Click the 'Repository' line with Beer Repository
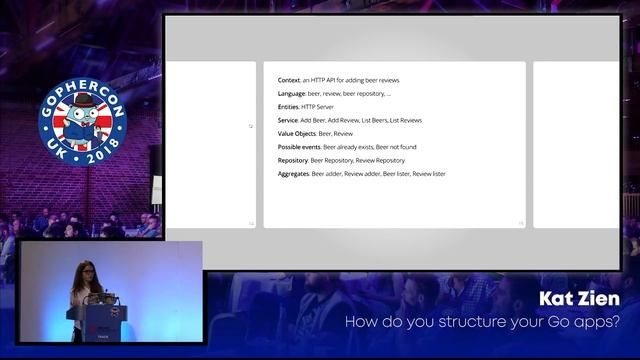Screen dimensions: 640x360 click(x=341, y=160)
